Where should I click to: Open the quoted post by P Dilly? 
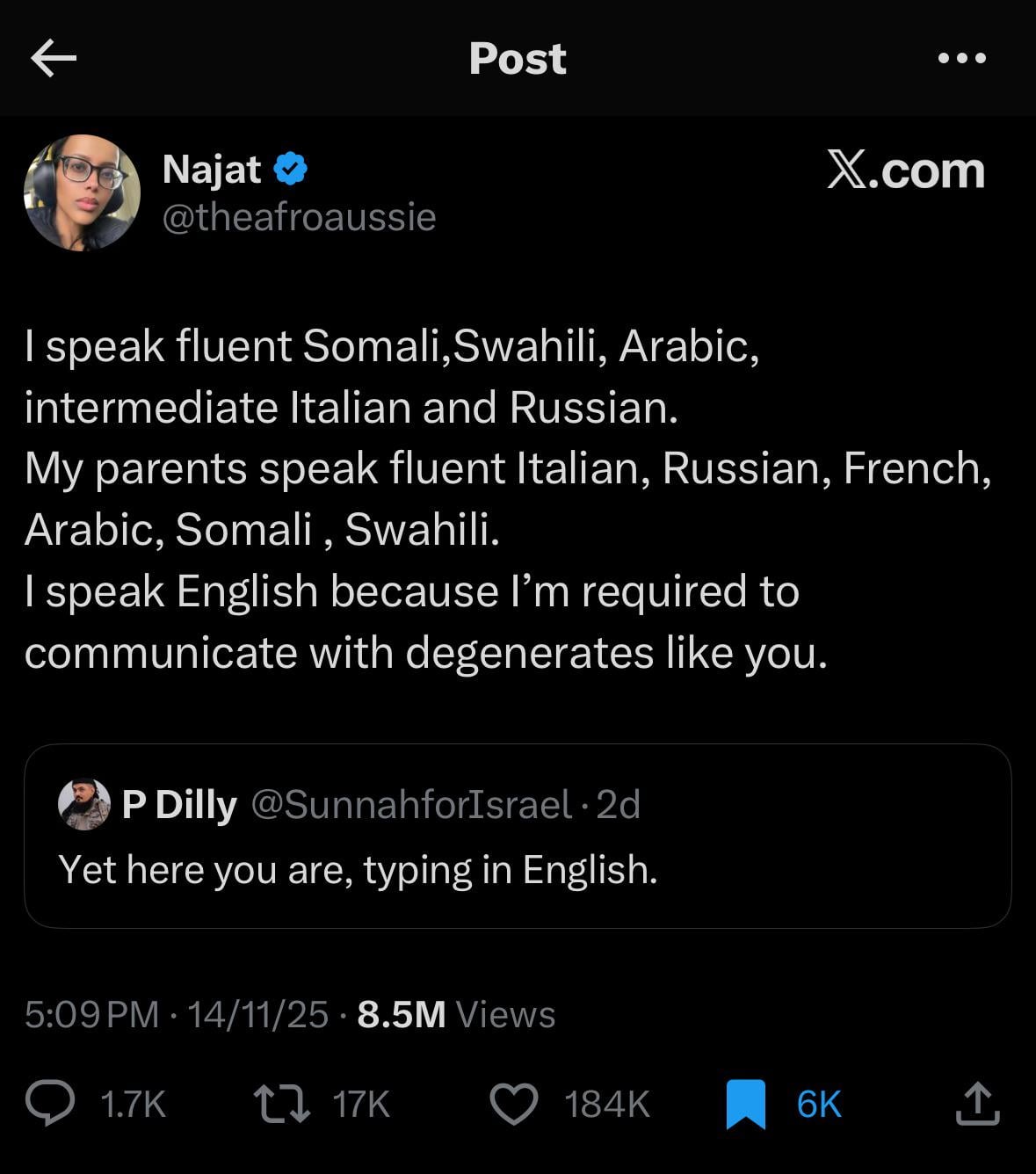pos(518,868)
